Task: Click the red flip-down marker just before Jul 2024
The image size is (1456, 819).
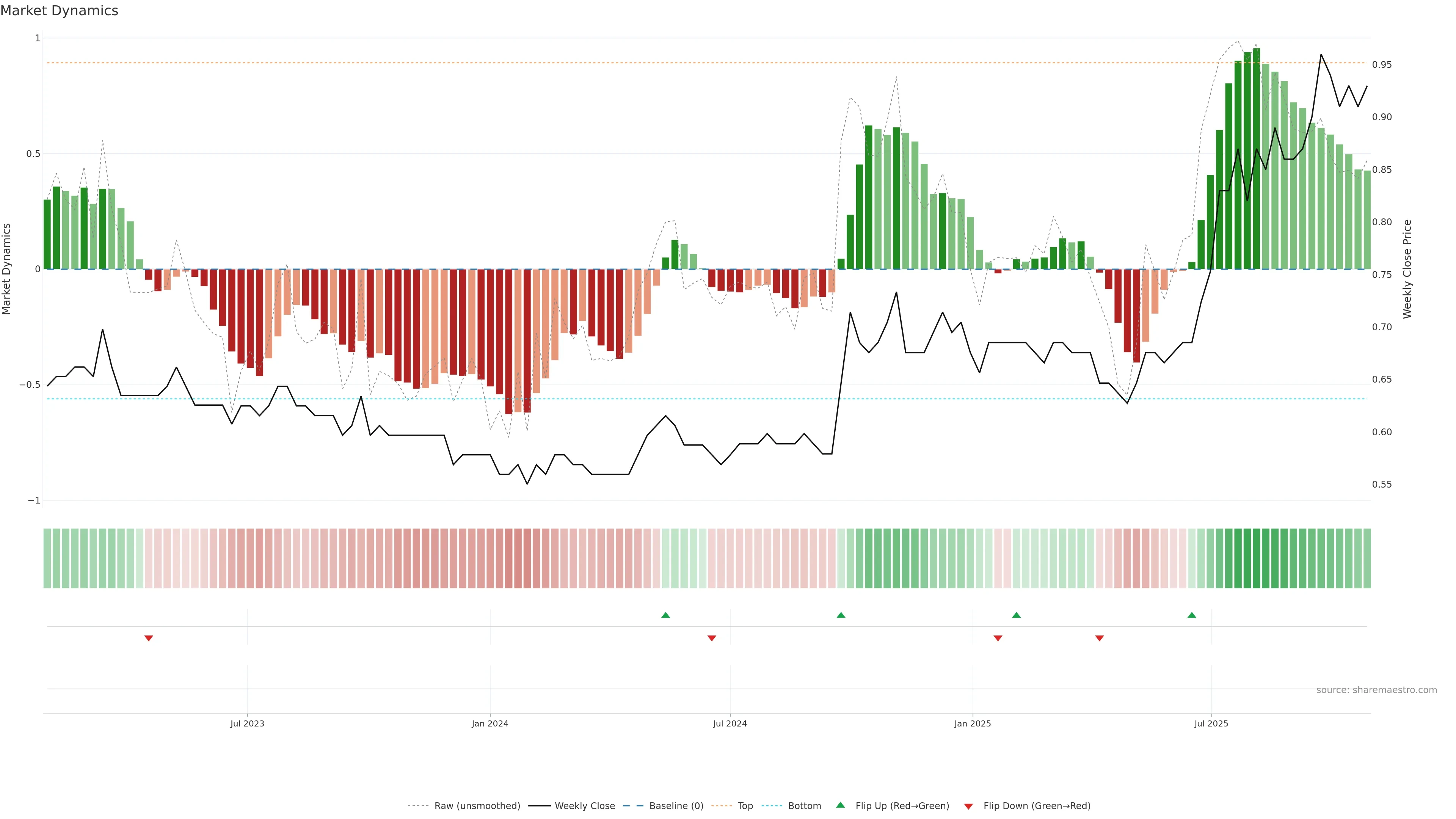Action: tap(712, 638)
